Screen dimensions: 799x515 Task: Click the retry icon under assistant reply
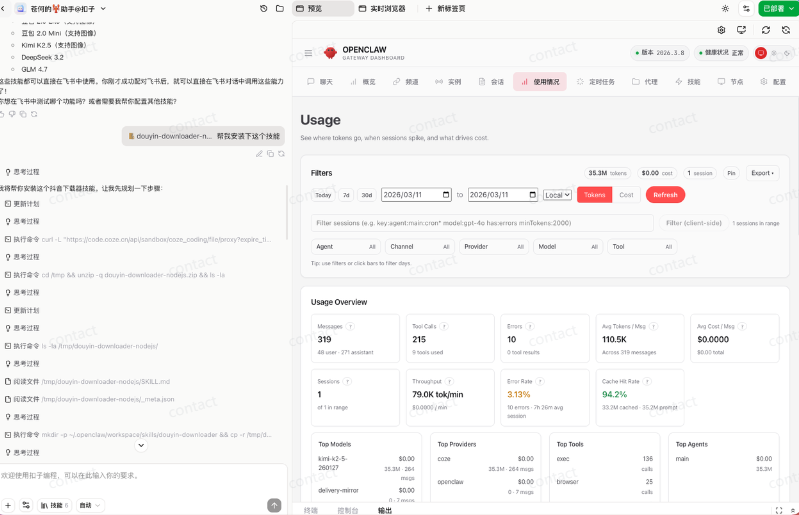[34, 114]
